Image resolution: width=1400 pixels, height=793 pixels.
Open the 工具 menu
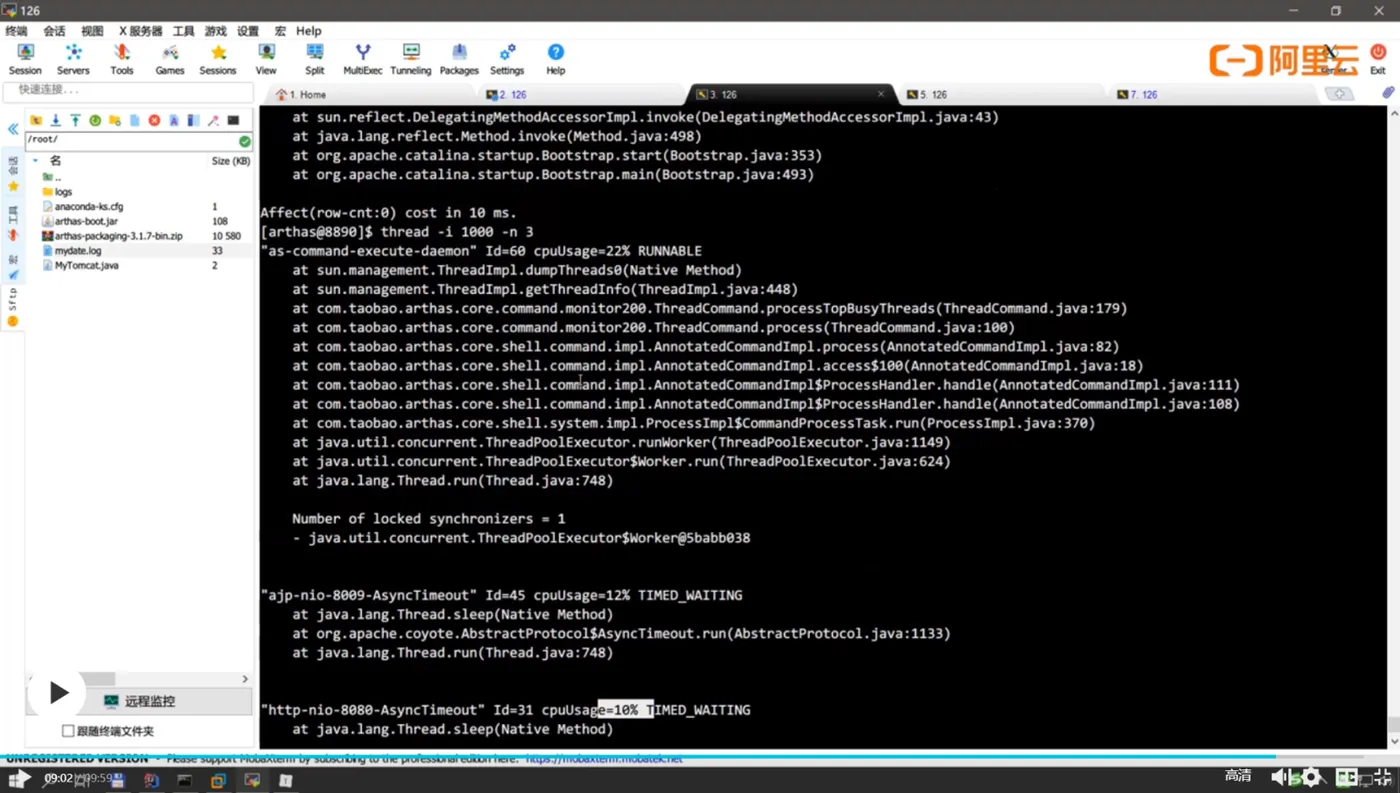pos(184,31)
